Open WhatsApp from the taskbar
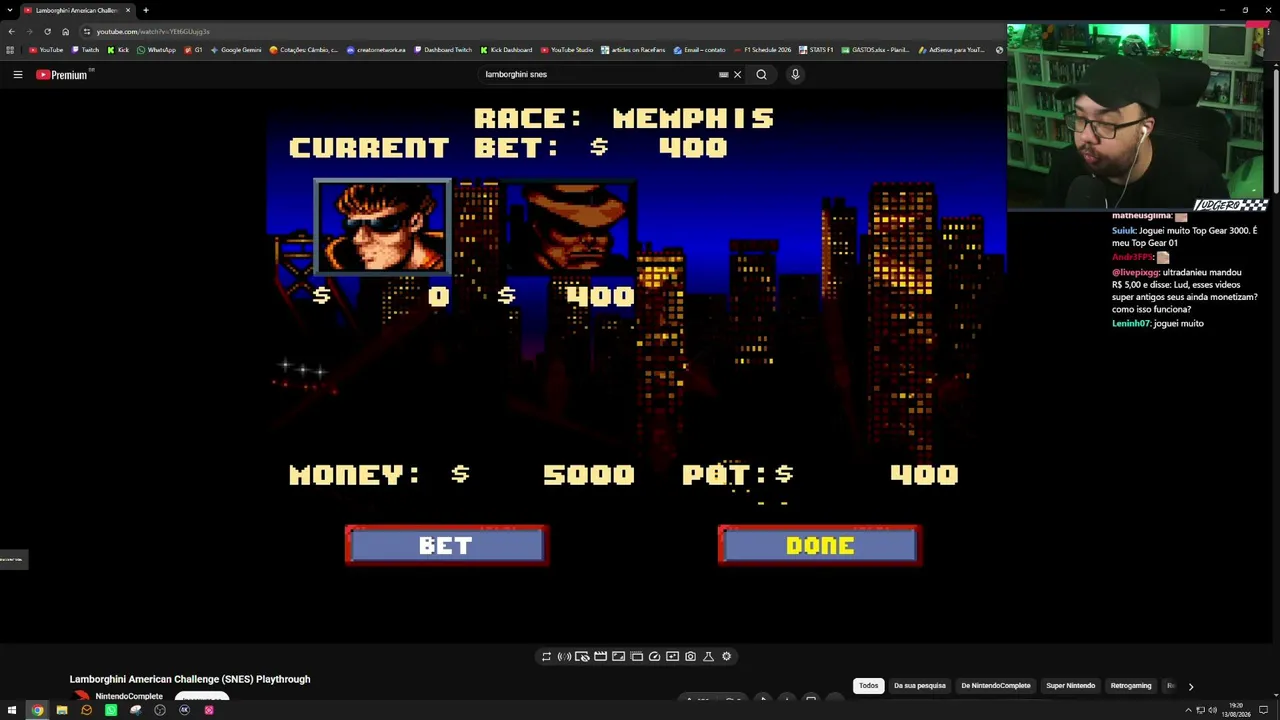The width and height of the screenshot is (1280, 720). click(111, 710)
